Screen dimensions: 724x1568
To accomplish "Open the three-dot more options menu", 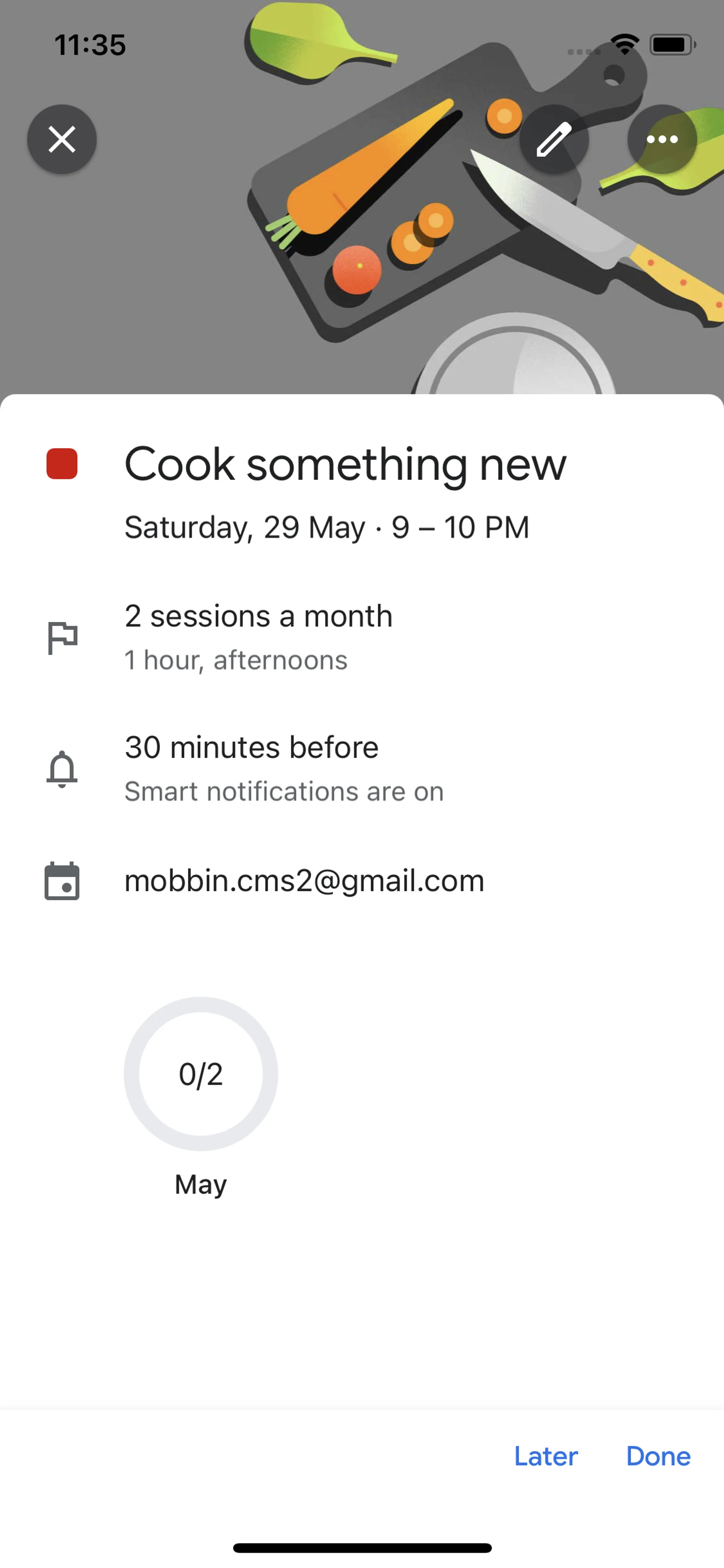I will [x=662, y=140].
